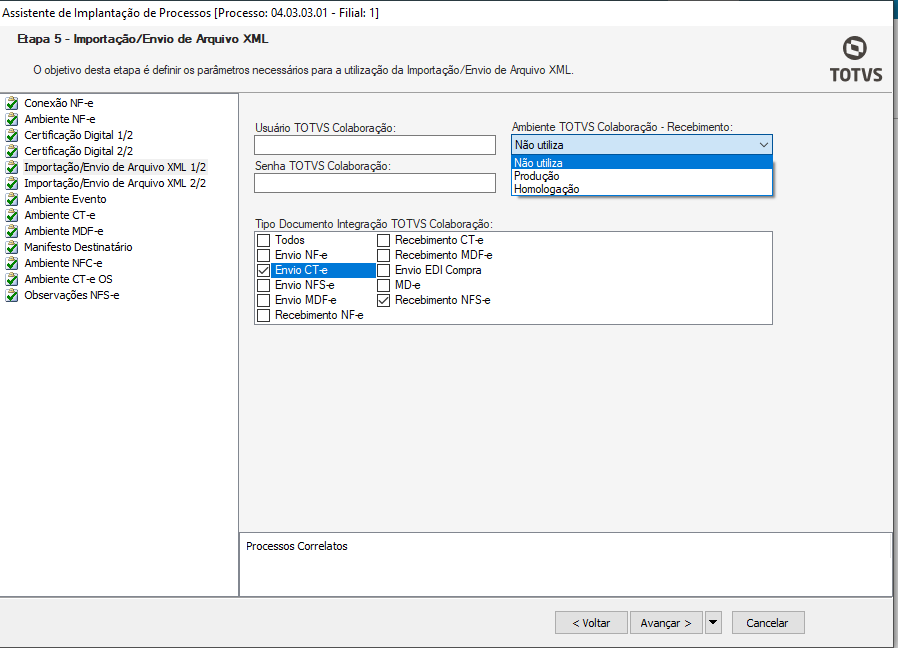Enable the Envio NFS-e checkbox
This screenshot has height=648, width=898.
pyautogui.click(x=263, y=285)
